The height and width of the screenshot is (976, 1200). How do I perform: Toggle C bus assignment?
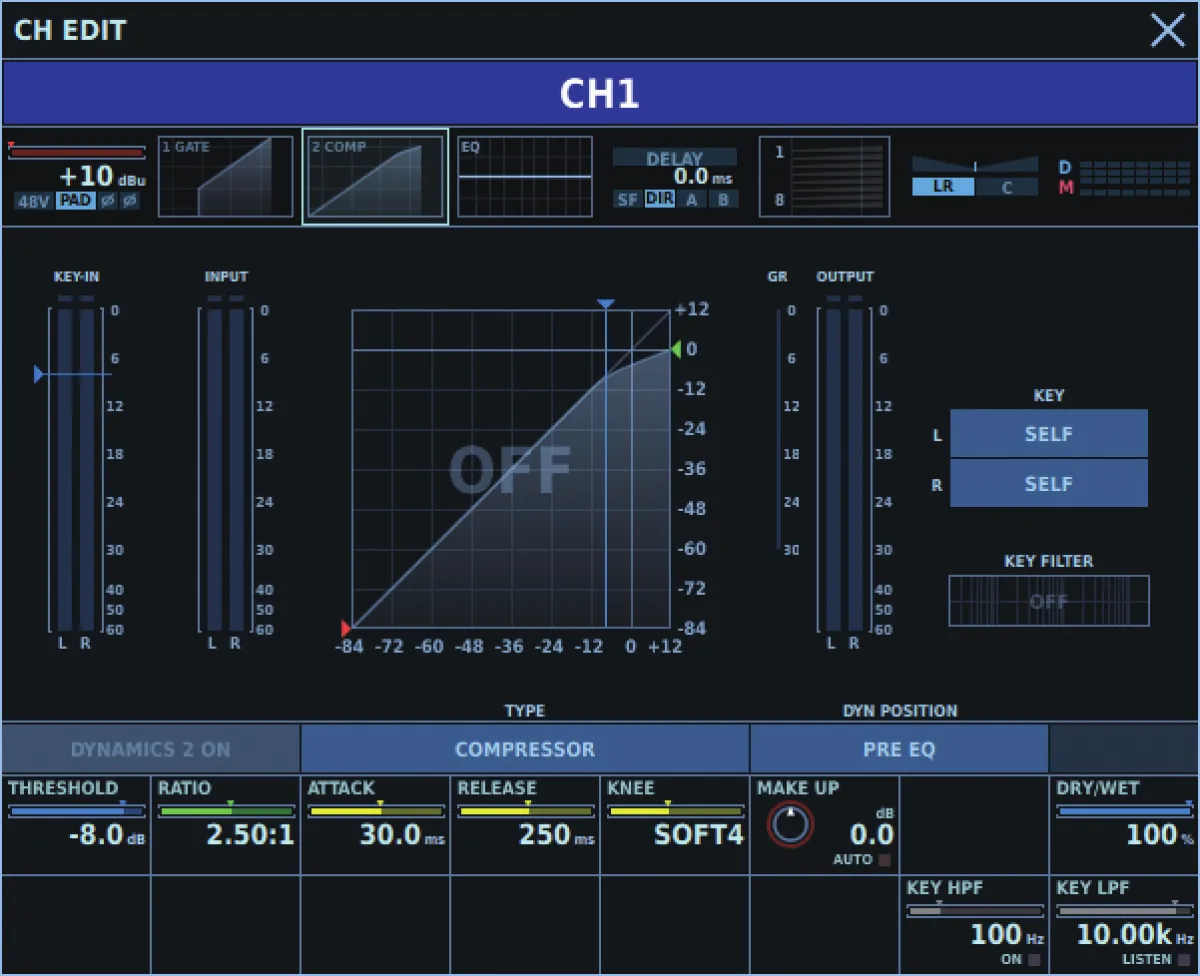tap(1007, 187)
